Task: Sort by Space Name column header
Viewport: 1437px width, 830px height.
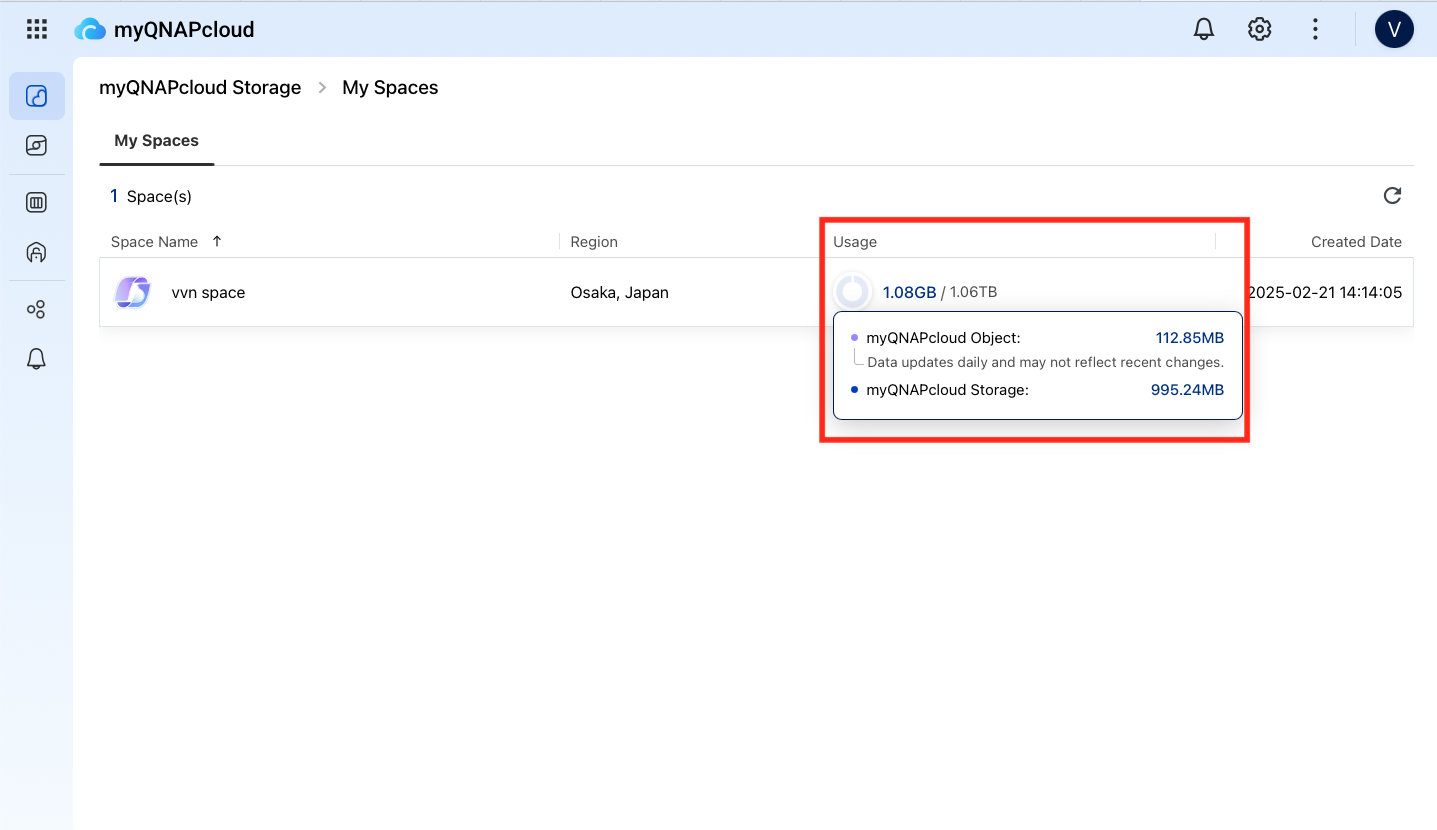Action: 154,242
